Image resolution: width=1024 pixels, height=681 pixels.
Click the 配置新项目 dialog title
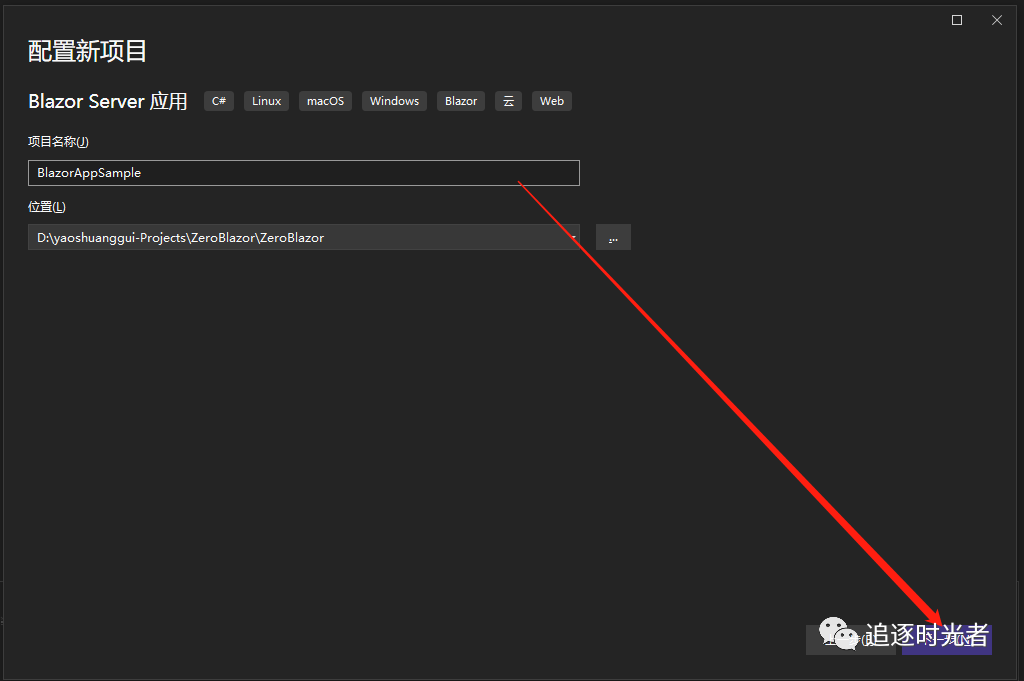(x=87, y=52)
